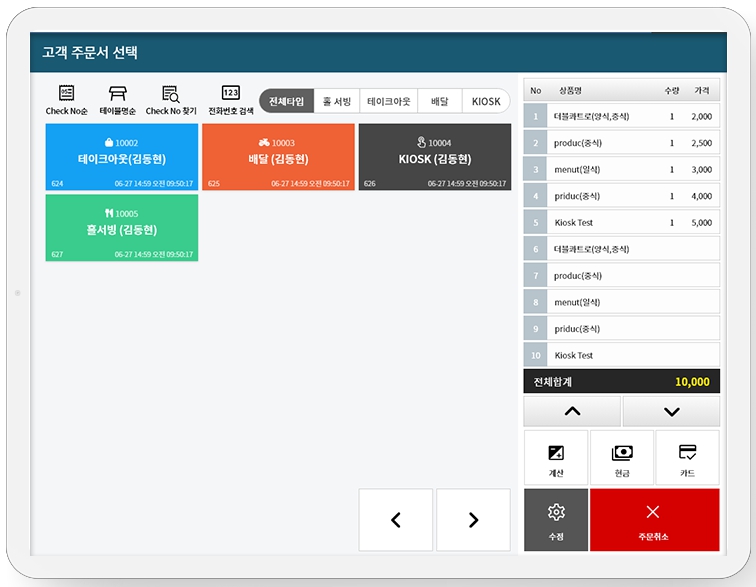Select the 전체타입 filter tab
Image resolution: width=756 pixels, height=587 pixels.
pyautogui.click(x=286, y=101)
